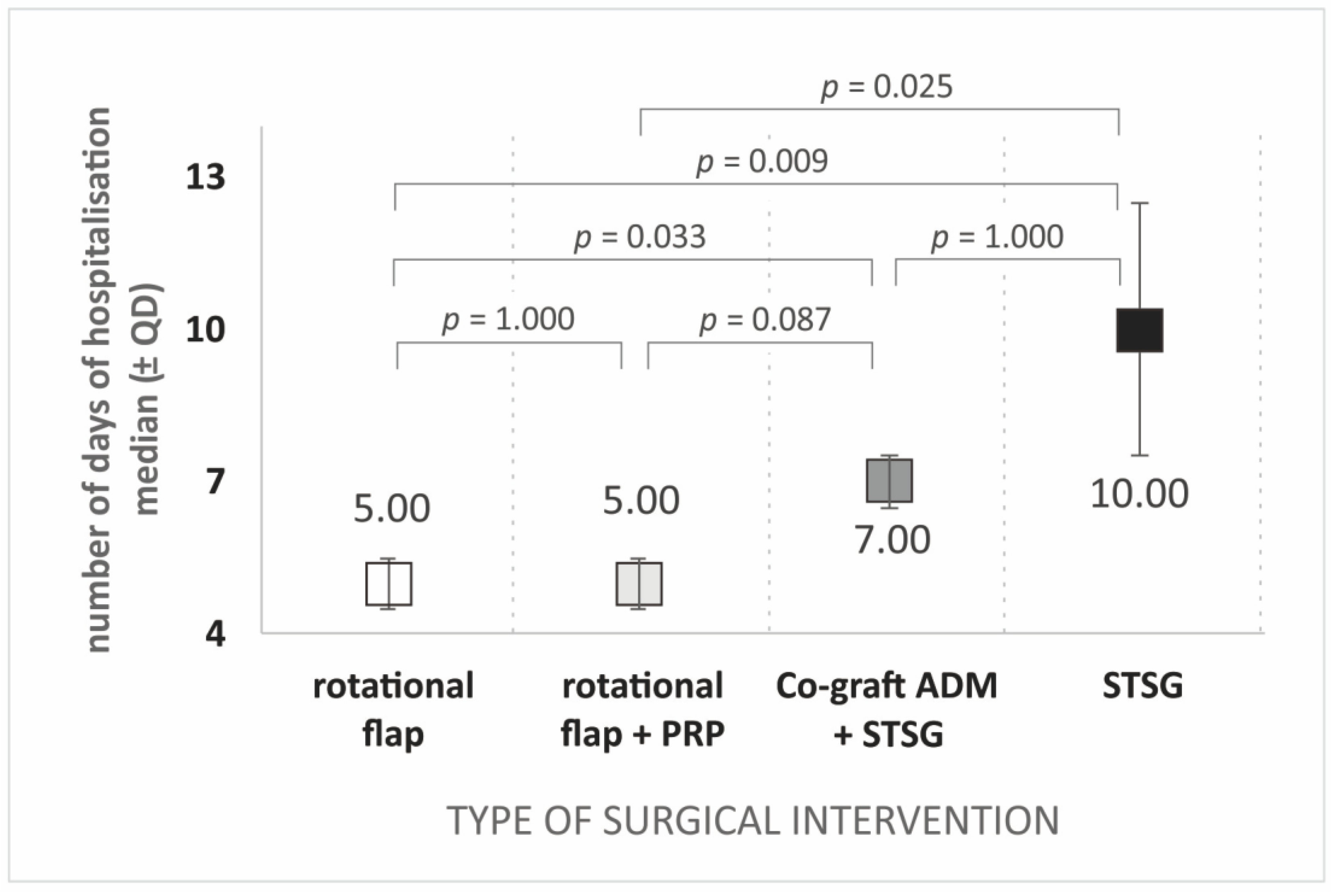1335x896 pixels.
Task: Click the black STSG median box
Action: pos(1140,330)
